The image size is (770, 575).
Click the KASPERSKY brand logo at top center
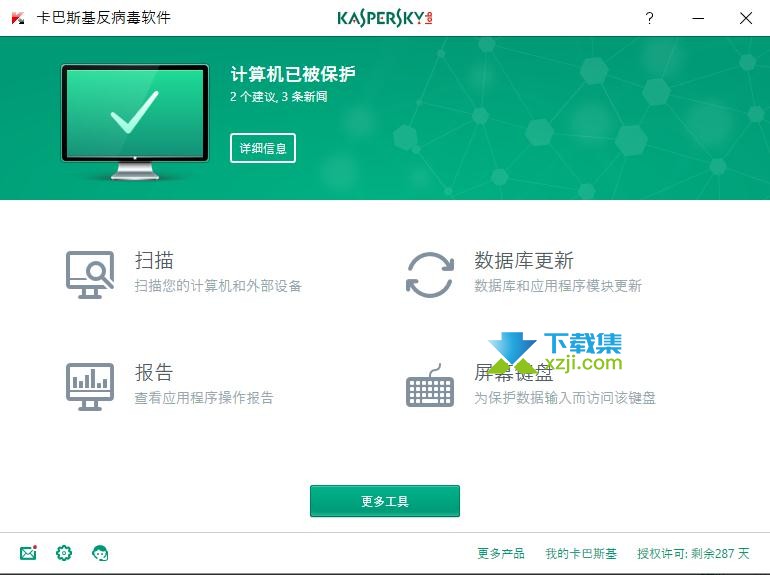[x=385, y=18]
